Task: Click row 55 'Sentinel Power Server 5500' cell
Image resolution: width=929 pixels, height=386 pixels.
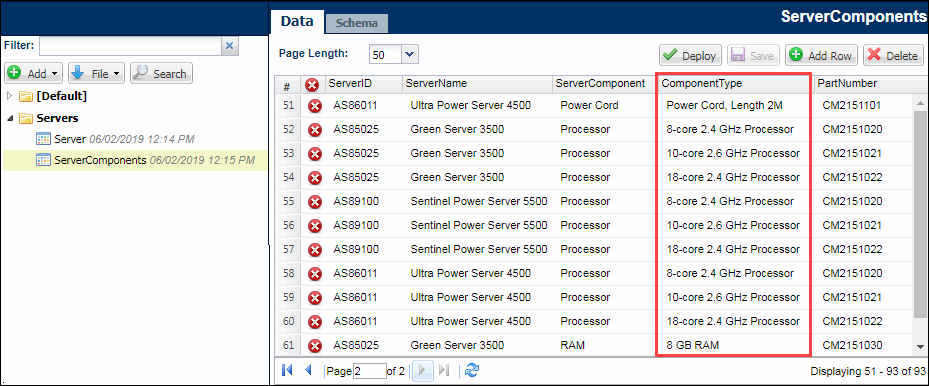Action: click(x=479, y=202)
